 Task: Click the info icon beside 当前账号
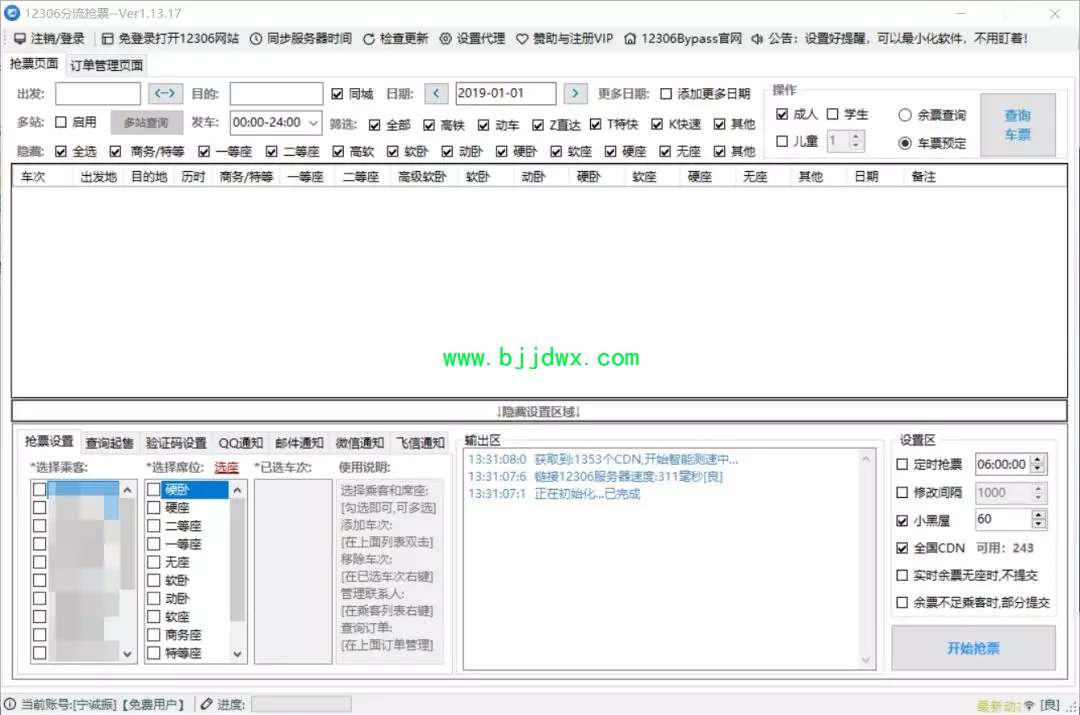[10, 704]
